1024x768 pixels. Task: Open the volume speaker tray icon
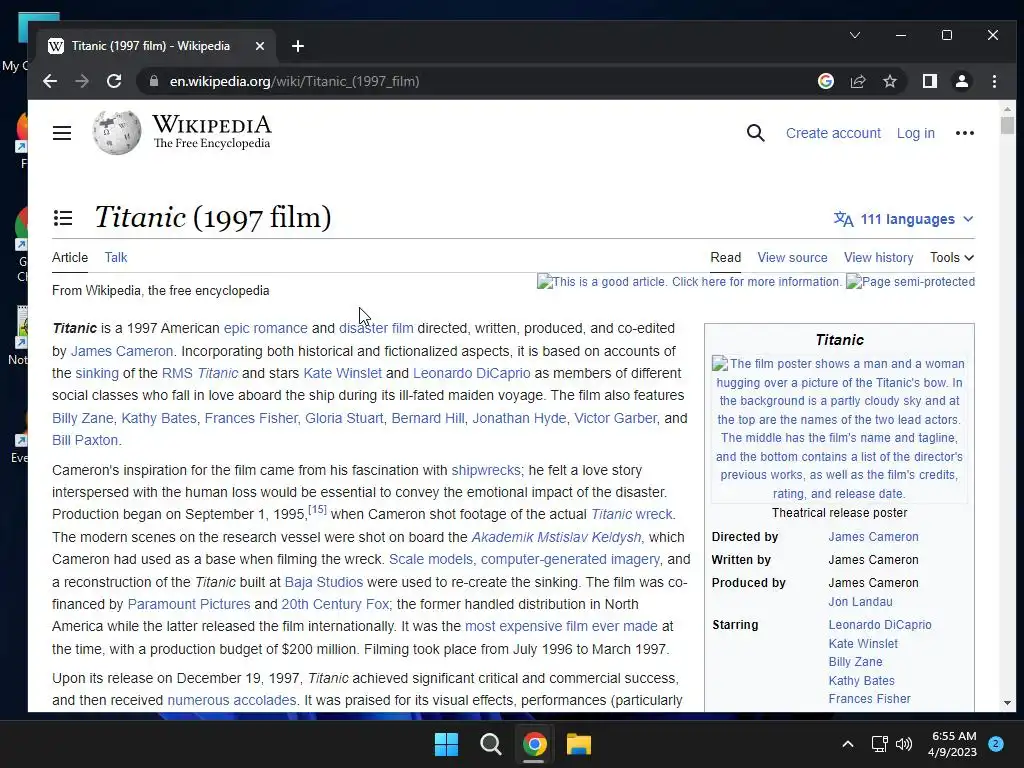pos(904,744)
